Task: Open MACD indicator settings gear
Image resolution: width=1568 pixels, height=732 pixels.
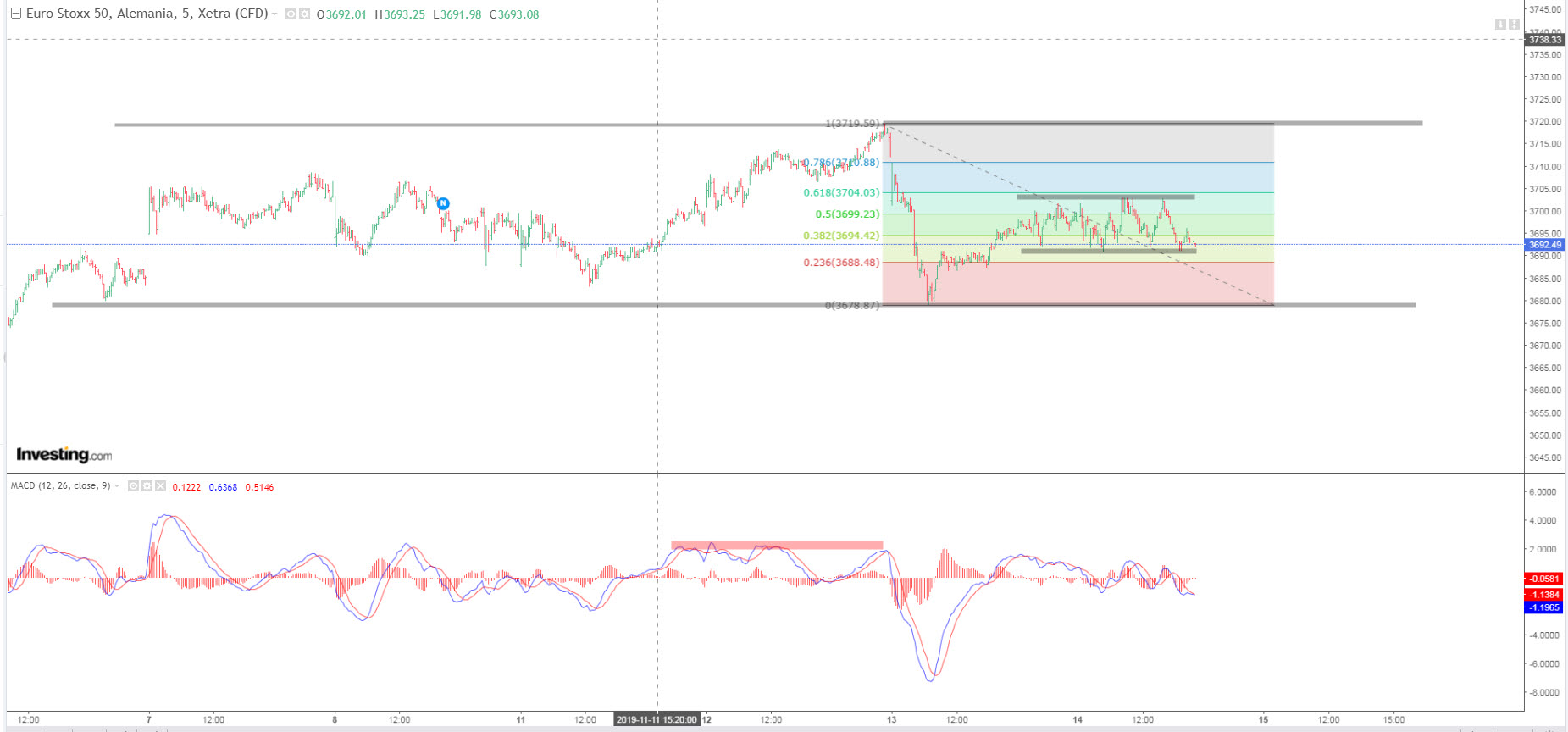Action: [147, 486]
